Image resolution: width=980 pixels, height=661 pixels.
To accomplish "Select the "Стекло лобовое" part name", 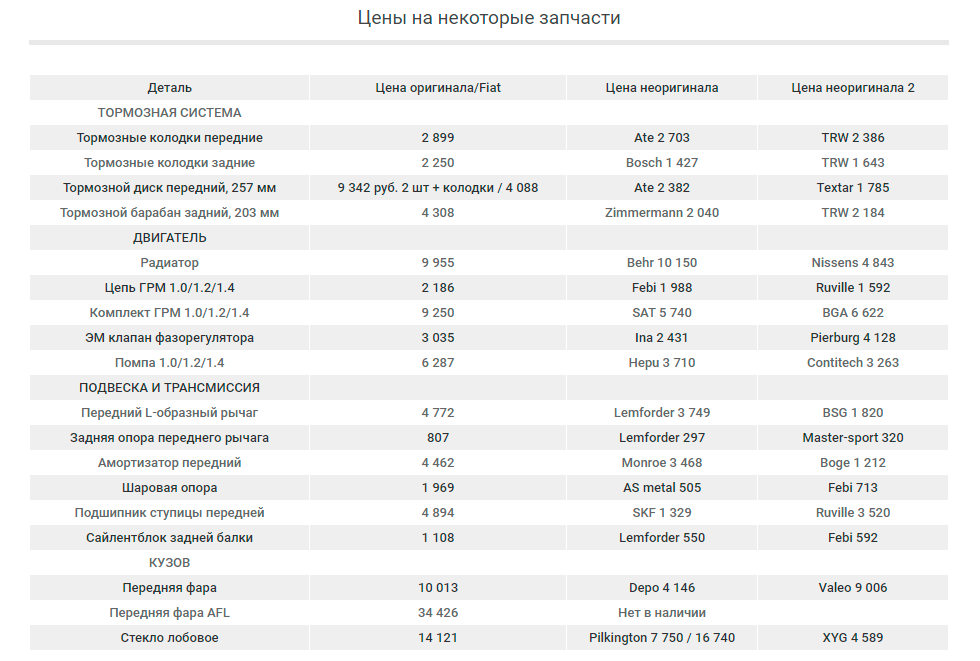I will 169,638.
